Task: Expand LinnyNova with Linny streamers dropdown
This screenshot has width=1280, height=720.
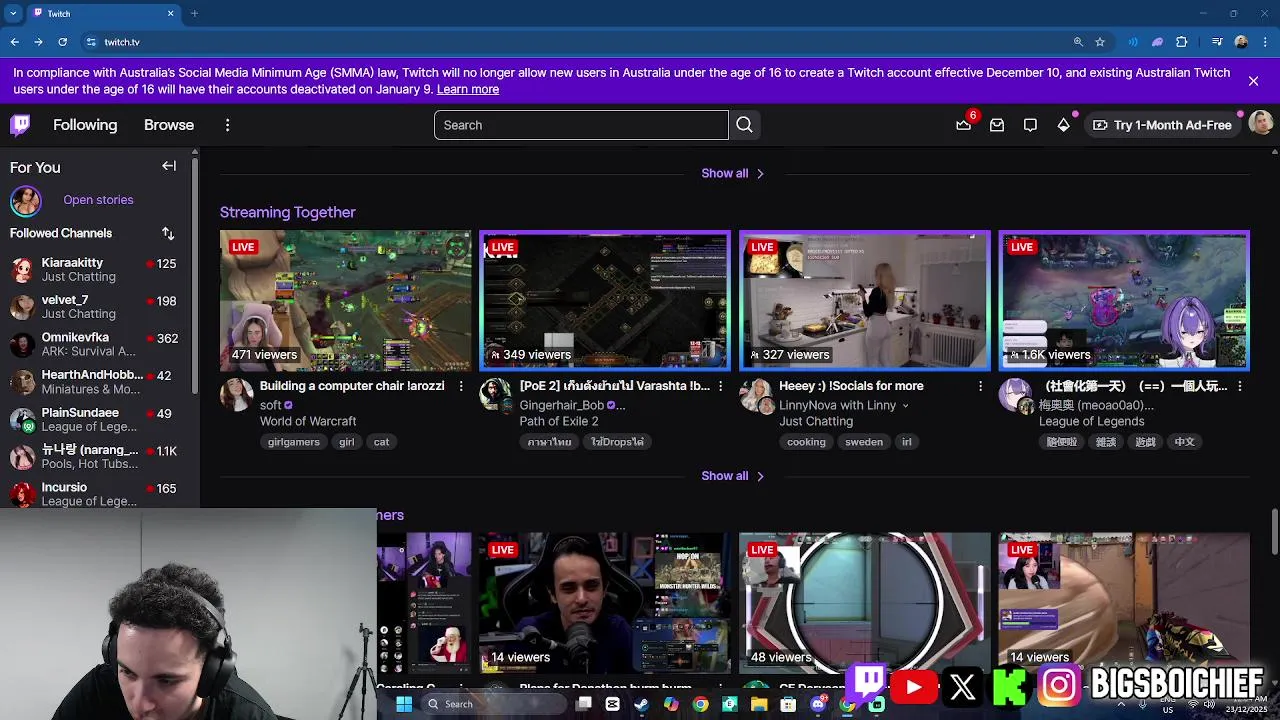Action: (x=906, y=406)
